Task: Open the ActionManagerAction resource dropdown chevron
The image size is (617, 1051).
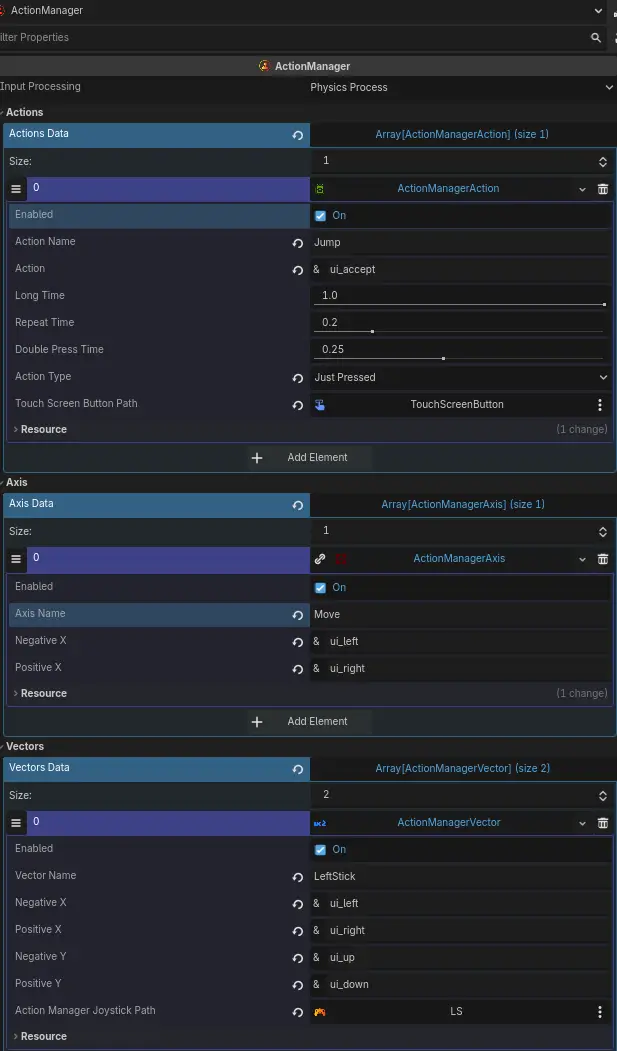Action: pyautogui.click(x=582, y=188)
